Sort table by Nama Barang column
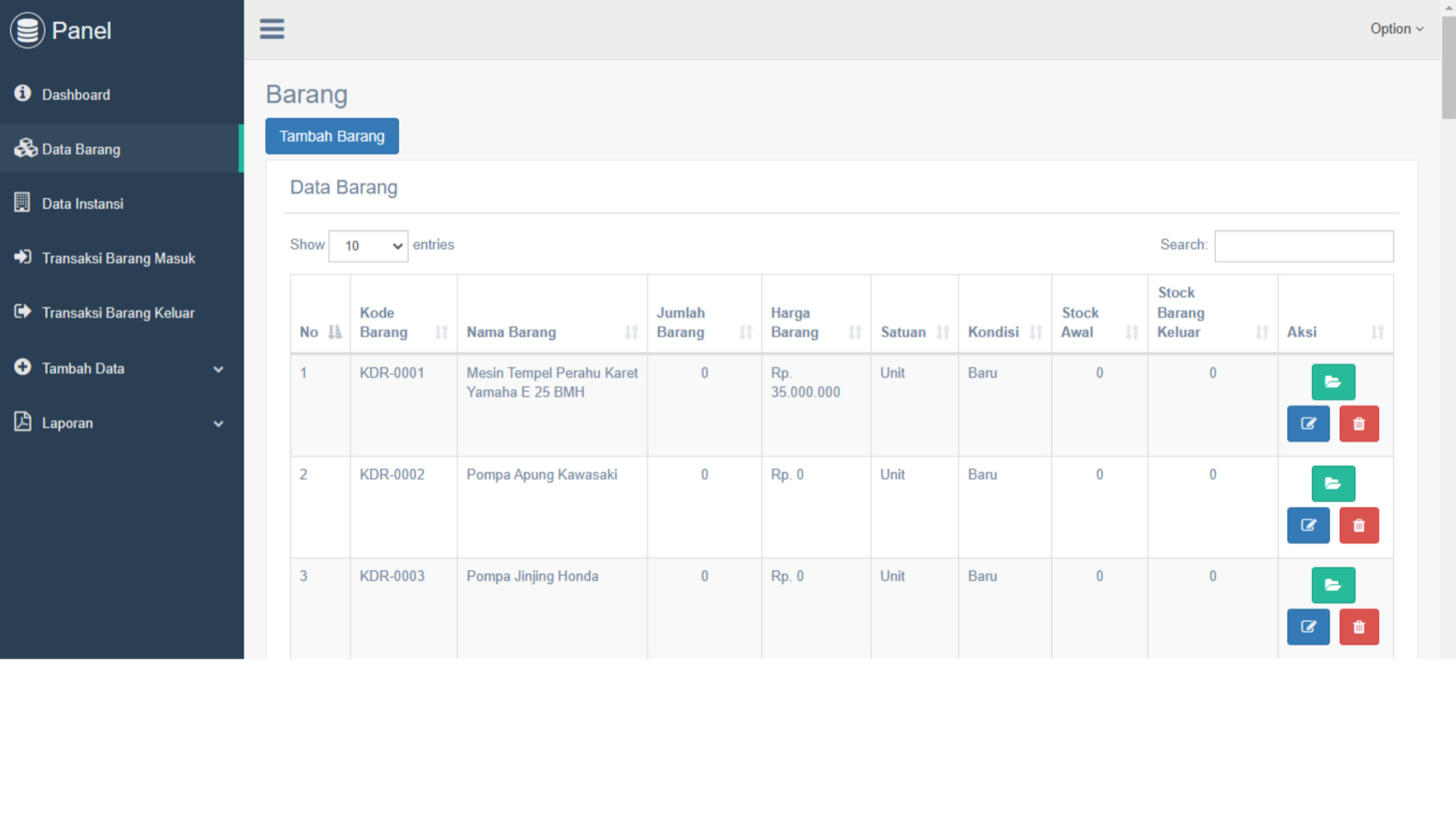The image size is (1456, 819). (552, 315)
